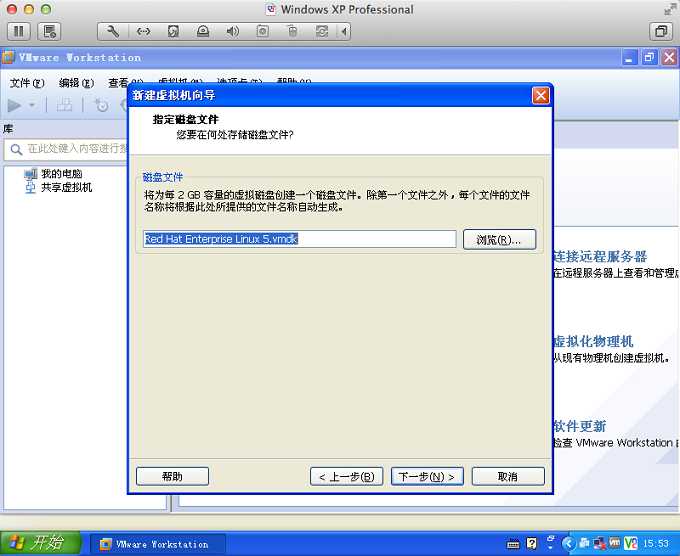Open the dropdown arrow next to the play button

[x=32, y=105]
